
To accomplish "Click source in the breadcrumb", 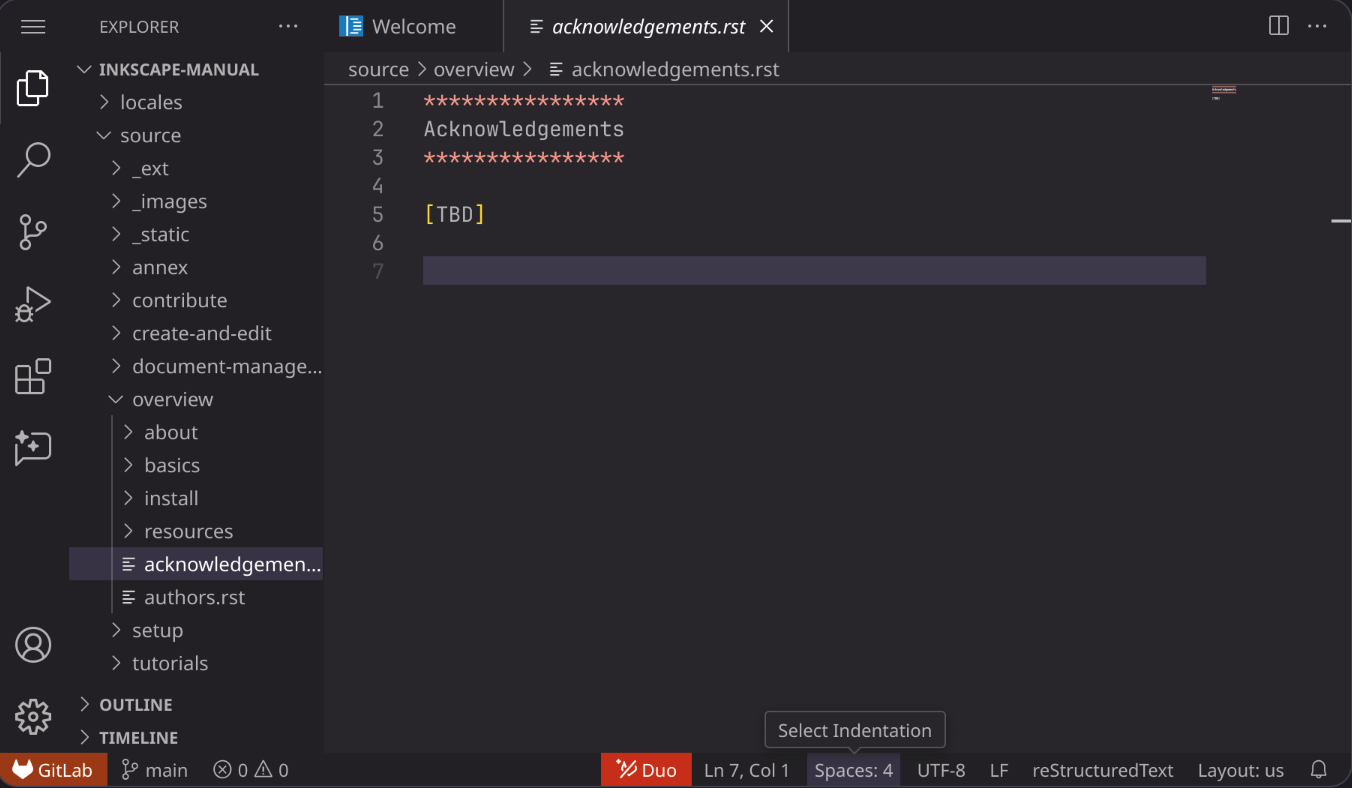I will (378, 69).
